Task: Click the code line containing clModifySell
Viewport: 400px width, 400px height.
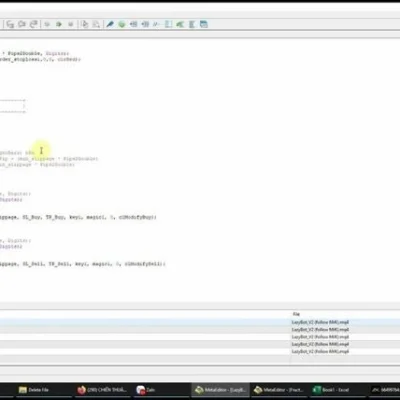Action: tap(83, 264)
